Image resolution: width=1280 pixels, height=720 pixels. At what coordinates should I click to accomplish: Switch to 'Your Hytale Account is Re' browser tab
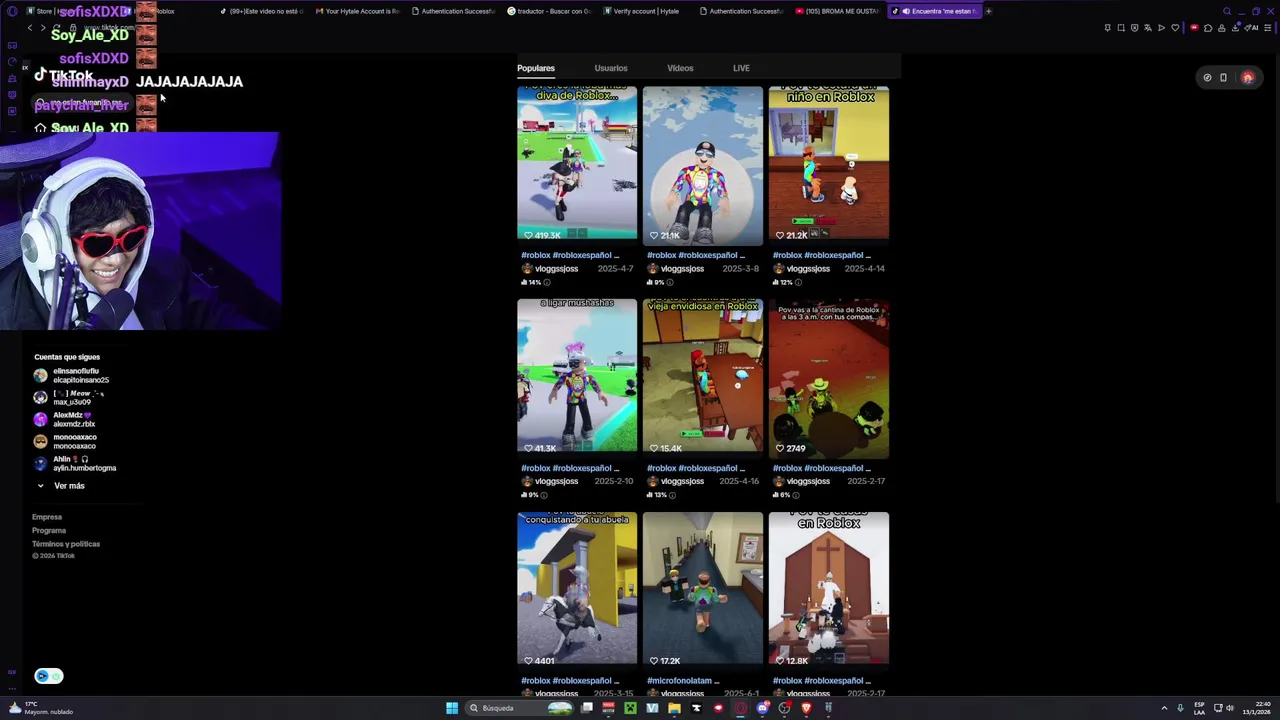(x=357, y=11)
